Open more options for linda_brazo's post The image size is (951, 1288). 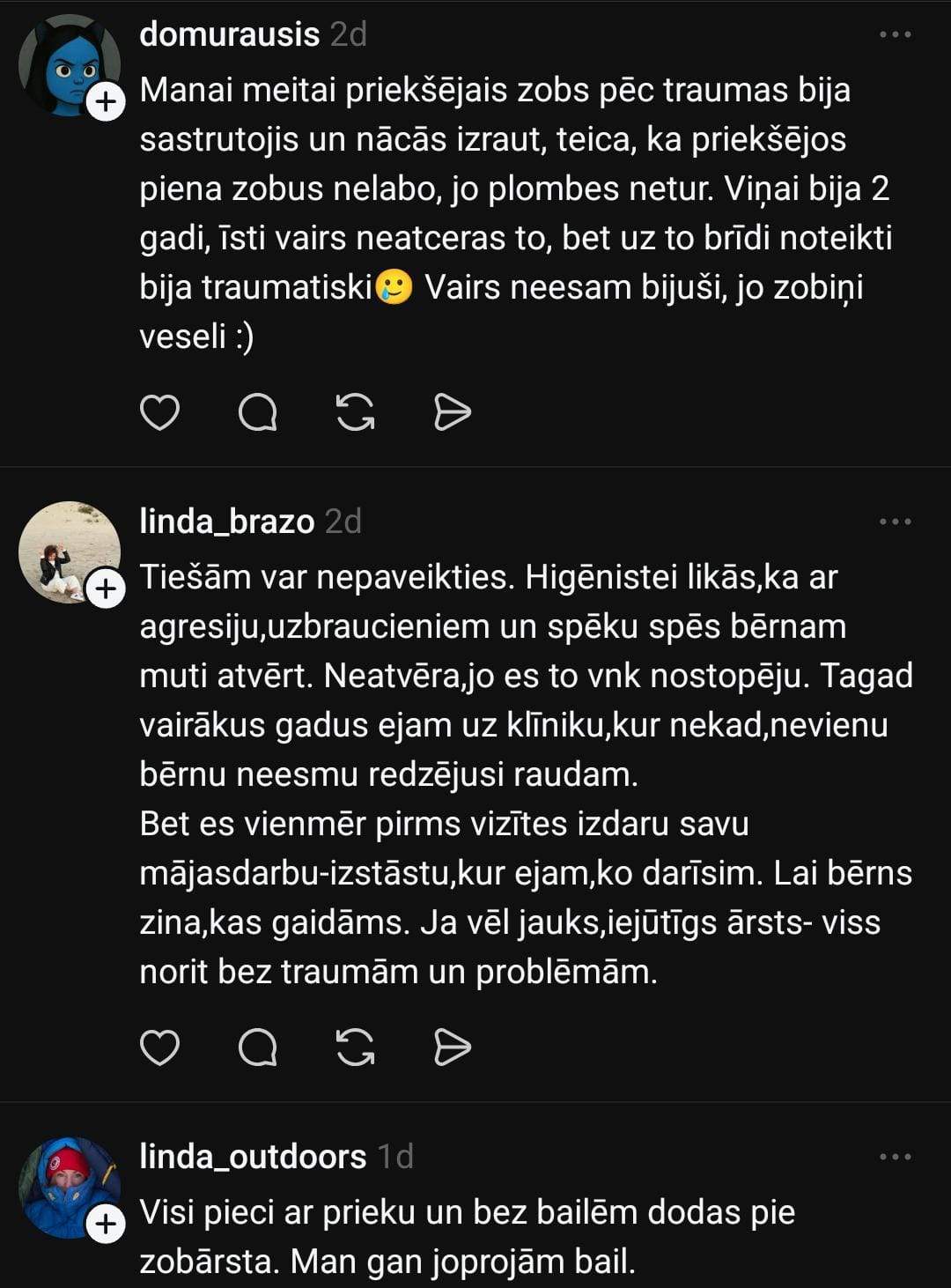coord(895,522)
